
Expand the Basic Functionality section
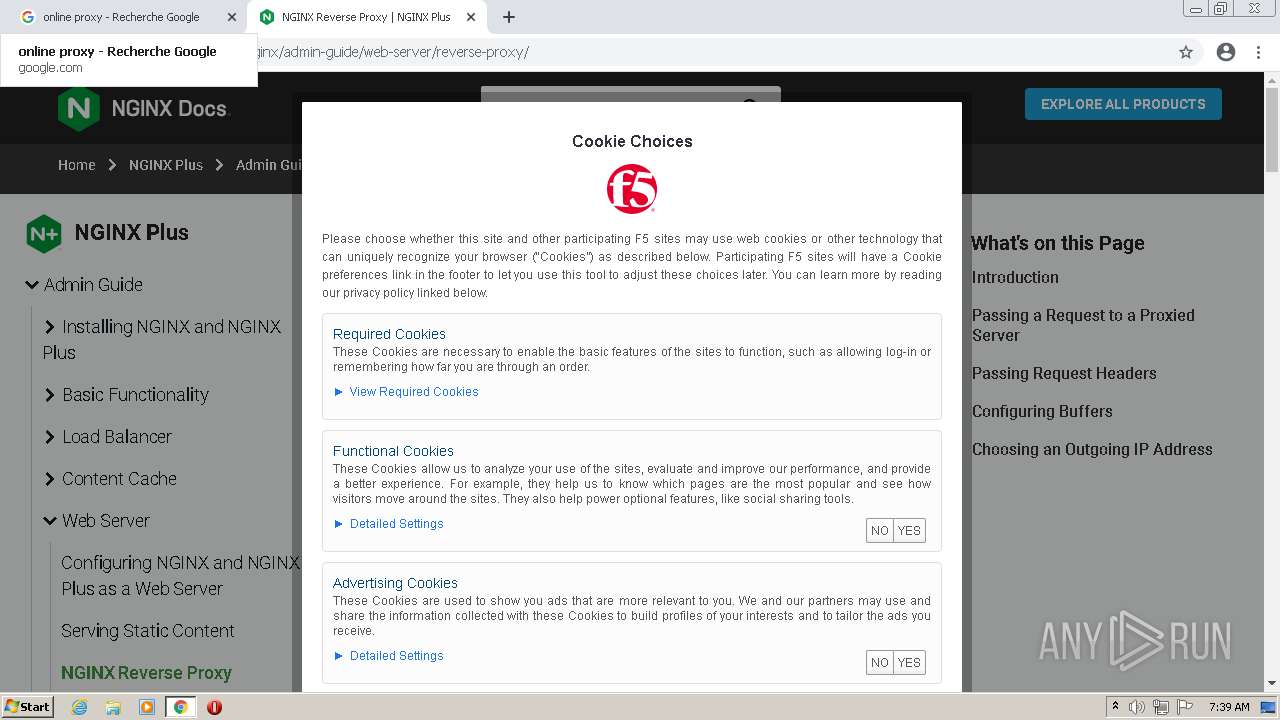pos(50,395)
